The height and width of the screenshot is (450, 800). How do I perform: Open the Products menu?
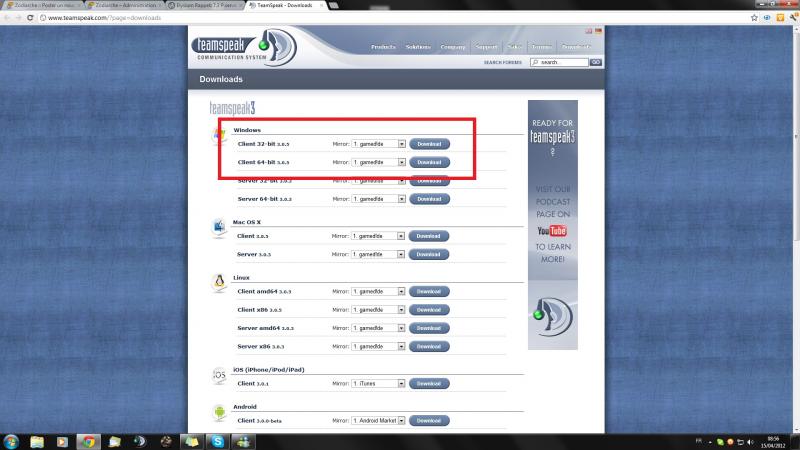[383, 47]
